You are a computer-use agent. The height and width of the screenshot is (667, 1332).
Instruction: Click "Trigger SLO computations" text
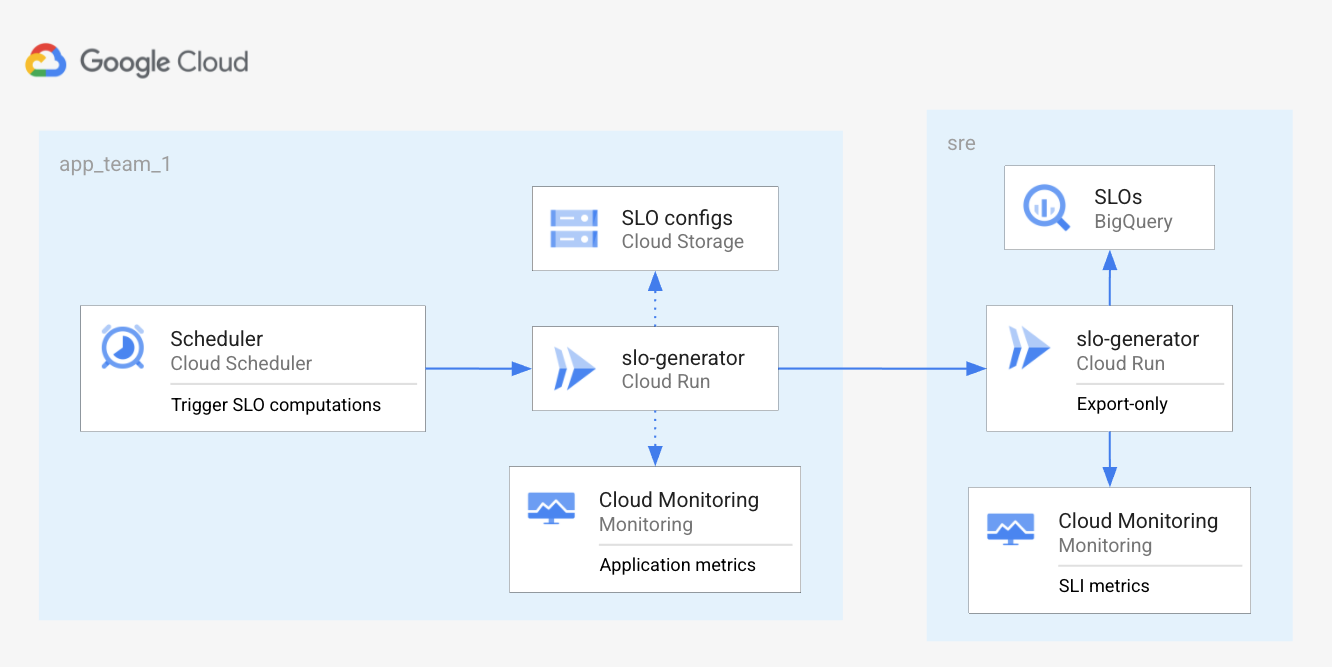click(276, 405)
